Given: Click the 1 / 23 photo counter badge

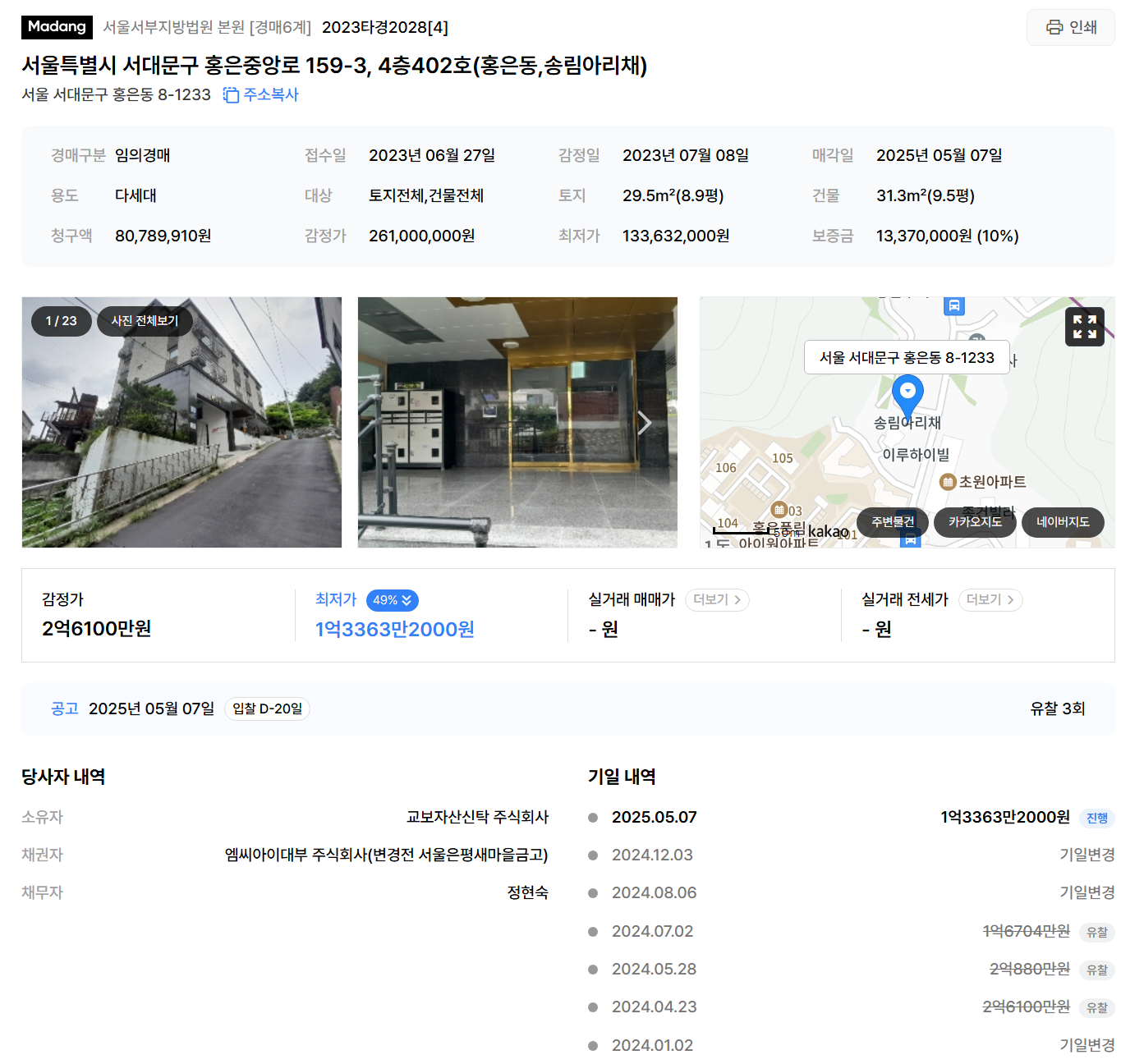Looking at the screenshot, I should [61, 321].
